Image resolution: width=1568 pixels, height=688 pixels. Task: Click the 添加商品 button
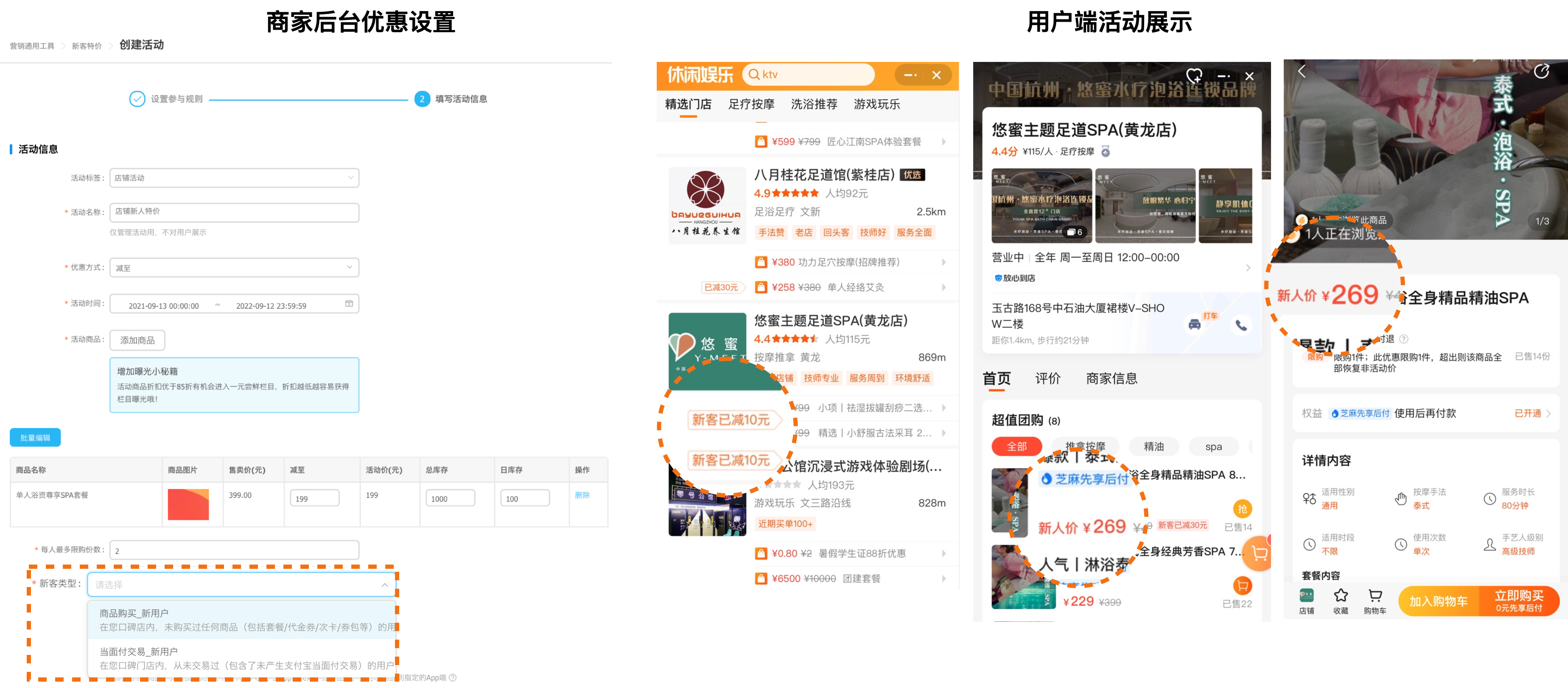coord(137,340)
